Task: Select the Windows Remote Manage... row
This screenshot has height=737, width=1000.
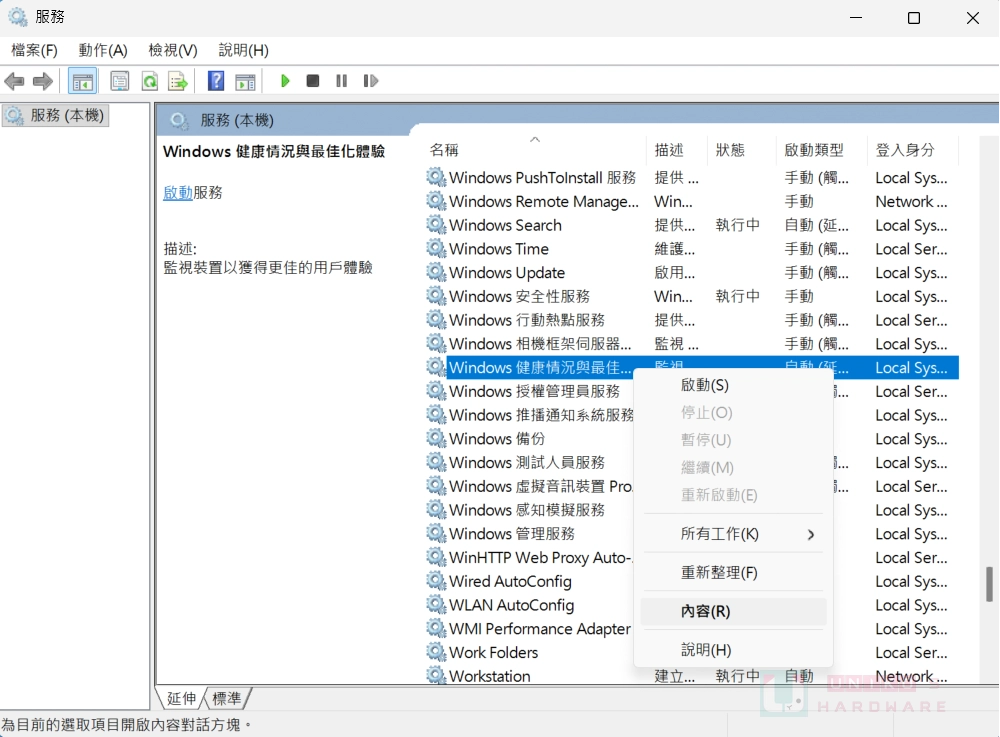Action: click(x=691, y=201)
